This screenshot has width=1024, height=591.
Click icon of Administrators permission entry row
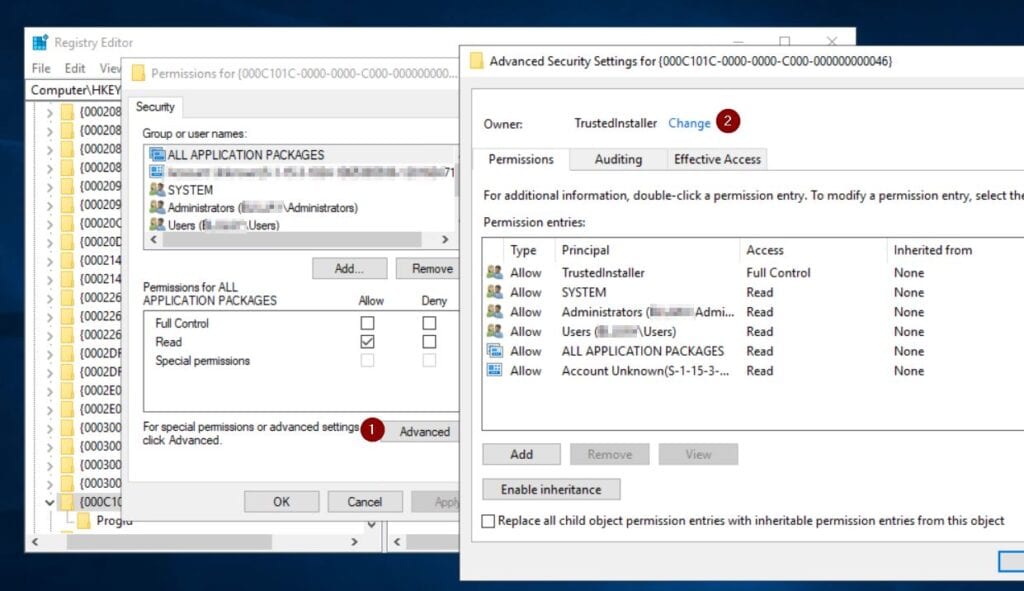[x=494, y=311]
